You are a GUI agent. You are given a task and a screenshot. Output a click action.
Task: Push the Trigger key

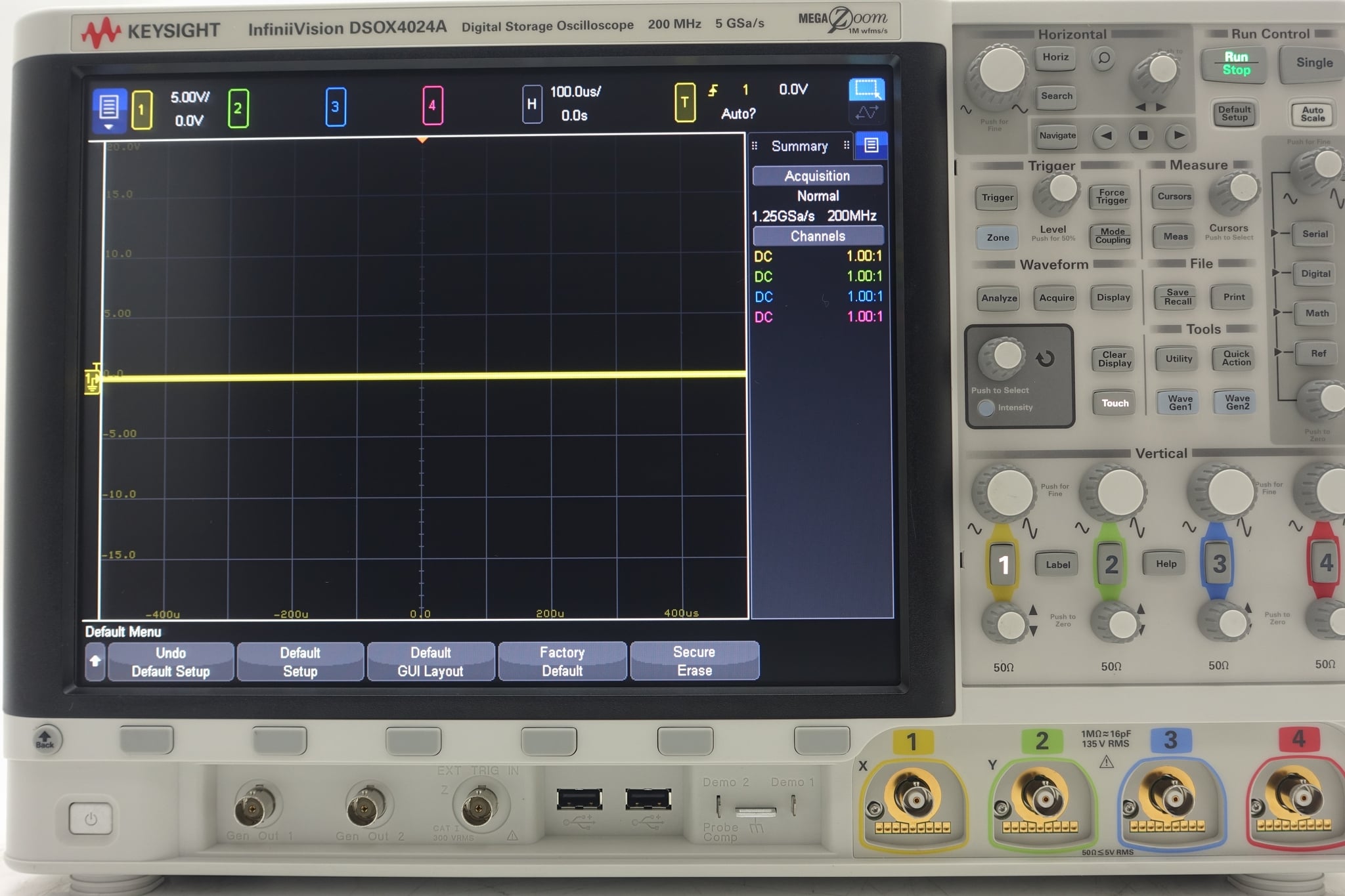click(997, 198)
